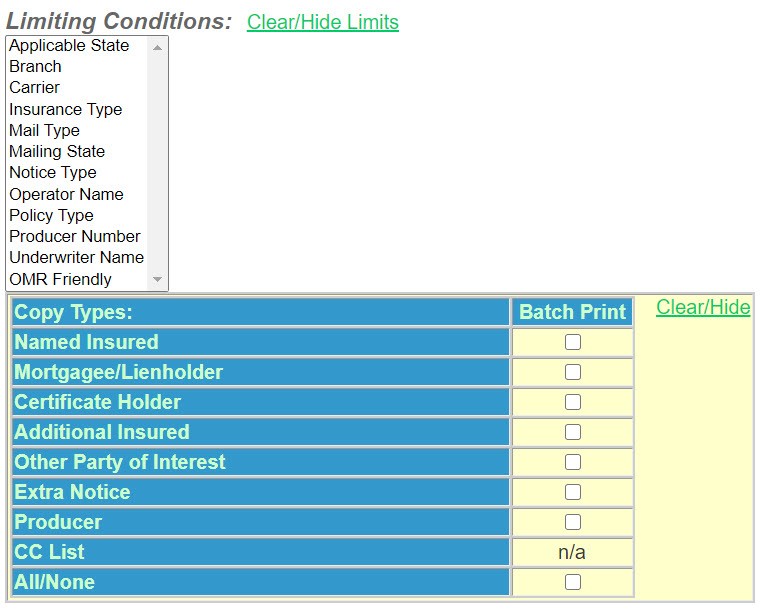Choose Branch from the limiting conditions list
Image resolution: width=764 pixels, height=615 pixels.
pos(35,66)
